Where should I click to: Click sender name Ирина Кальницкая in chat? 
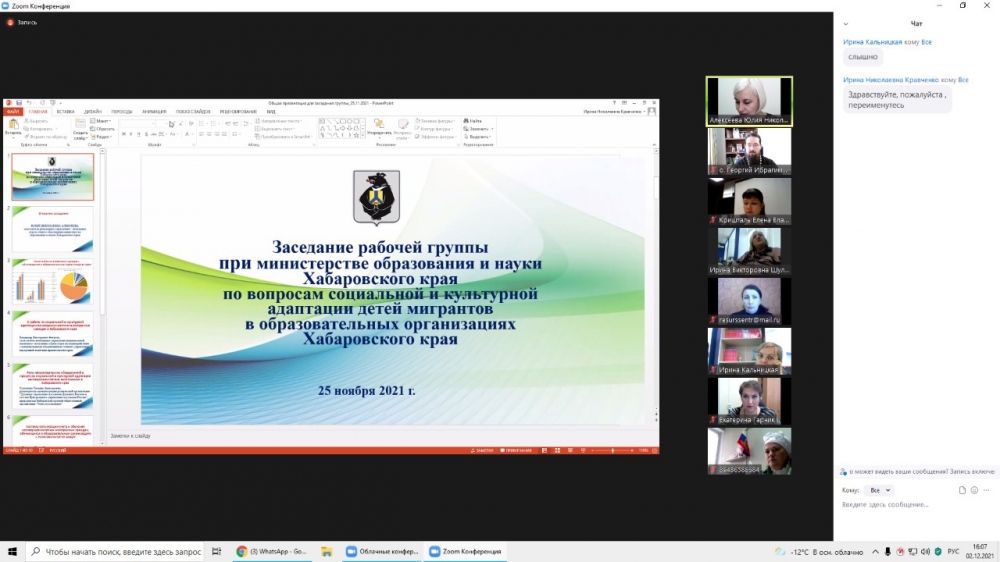click(872, 42)
